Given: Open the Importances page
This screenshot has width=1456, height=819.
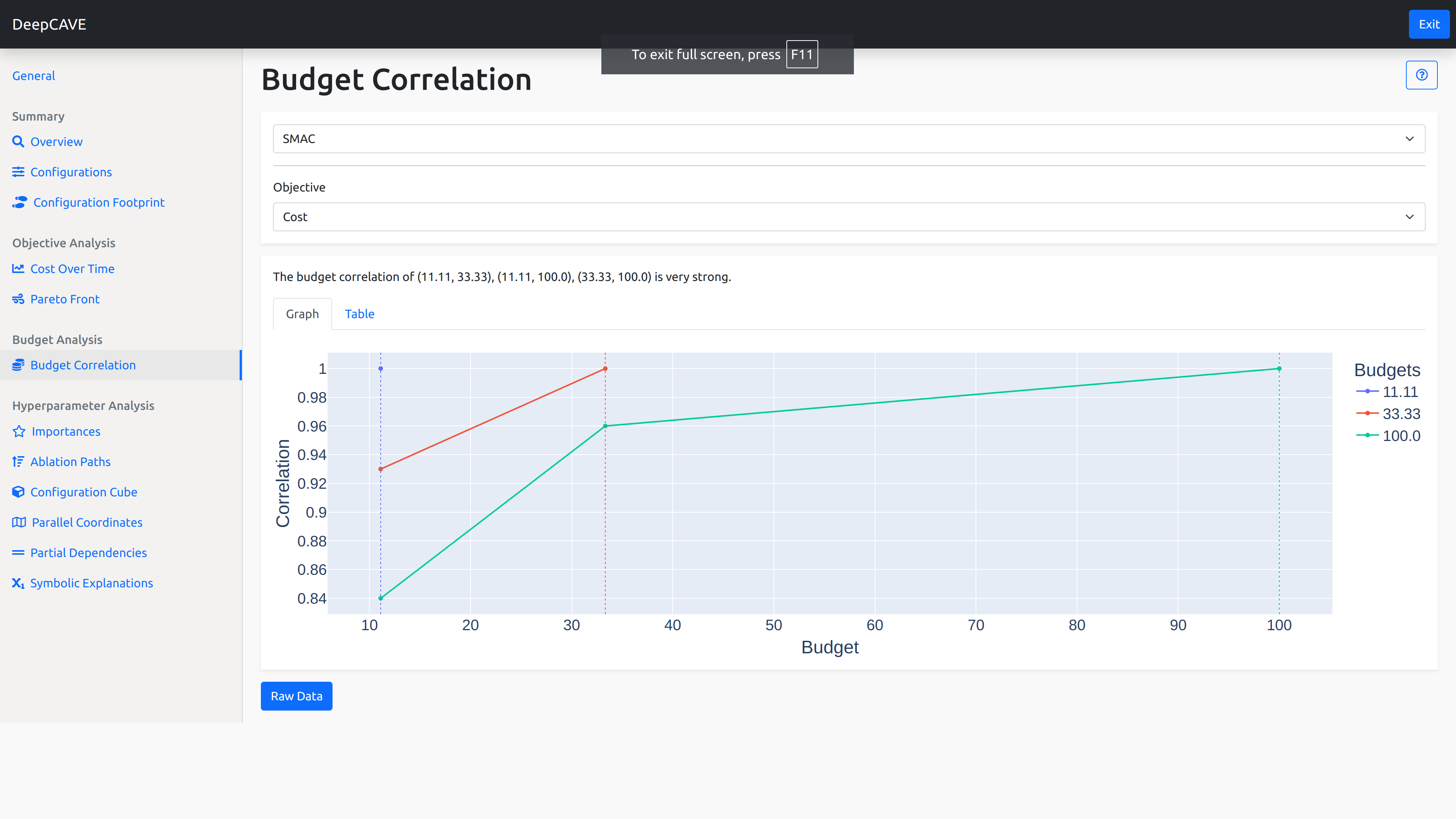Looking at the screenshot, I should pos(66,431).
